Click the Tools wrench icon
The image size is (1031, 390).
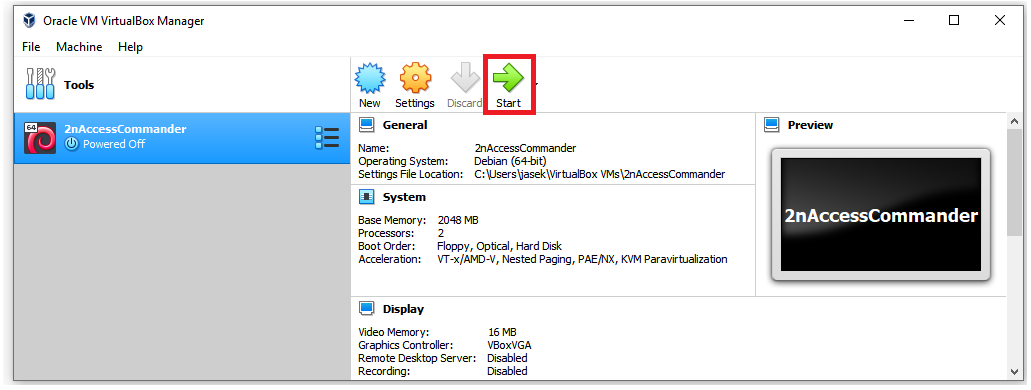click(40, 84)
